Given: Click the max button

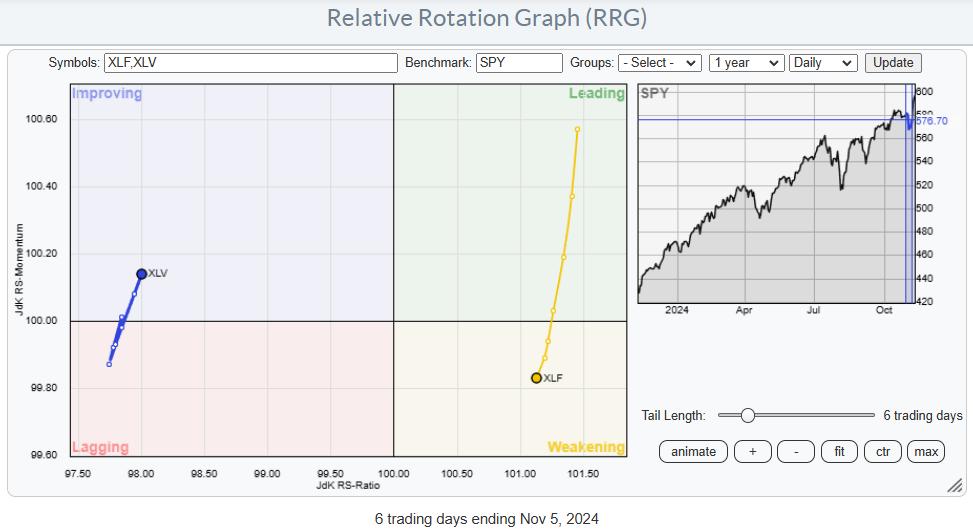Looking at the screenshot, I should tap(926, 452).
